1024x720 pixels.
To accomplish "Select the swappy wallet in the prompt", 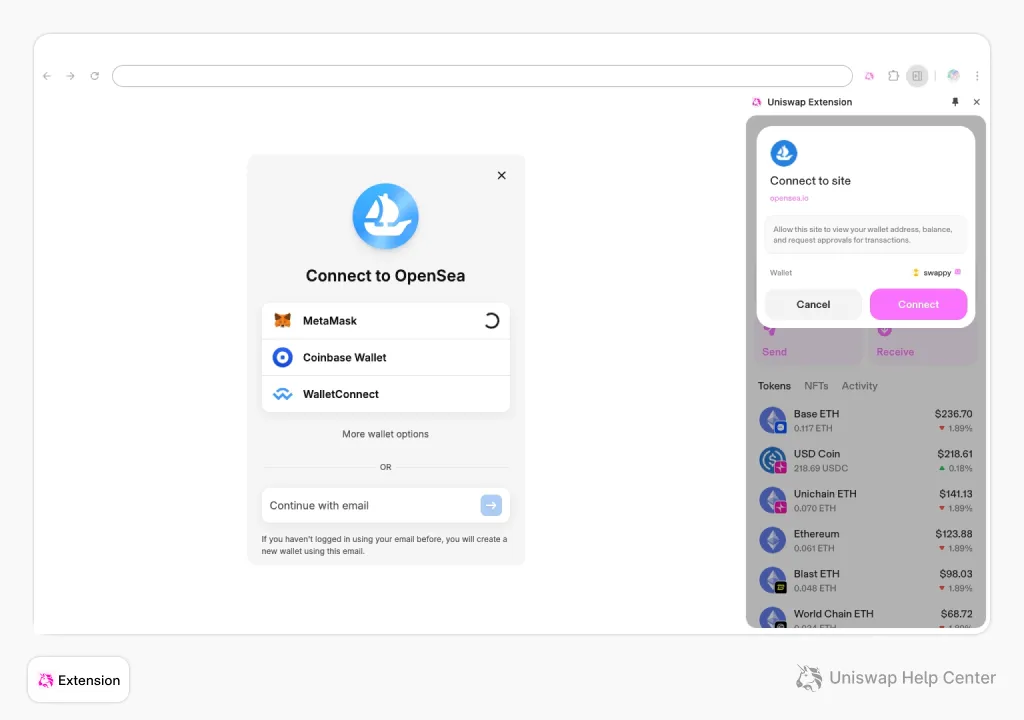I will click(x=936, y=272).
